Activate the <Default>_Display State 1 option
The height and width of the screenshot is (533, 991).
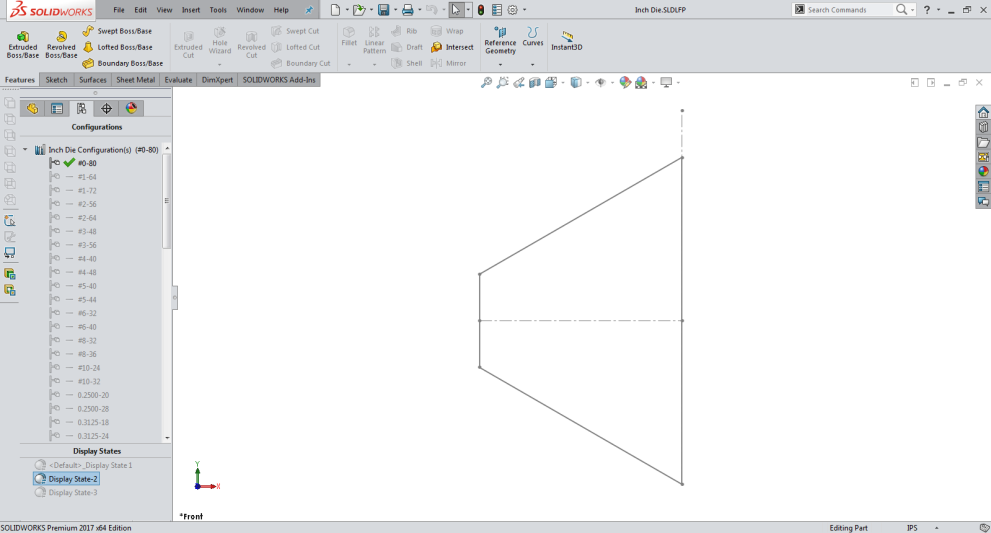(x=83, y=465)
